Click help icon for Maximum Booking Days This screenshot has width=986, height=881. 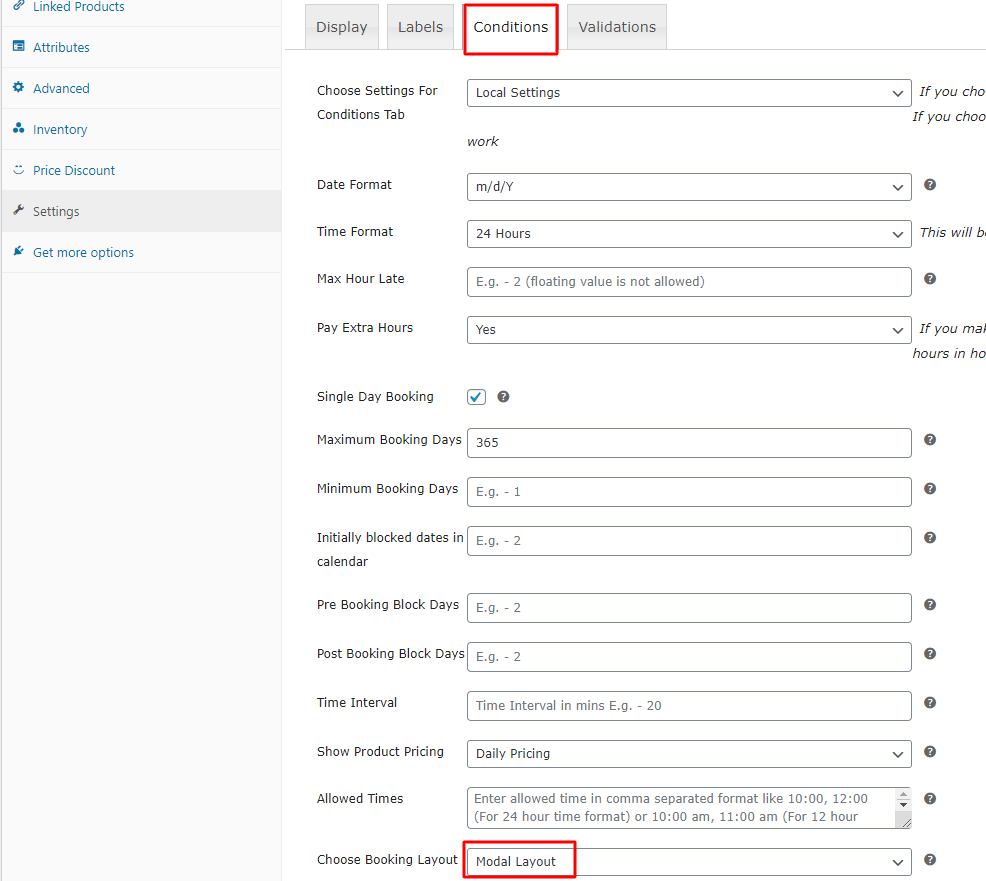coord(930,440)
